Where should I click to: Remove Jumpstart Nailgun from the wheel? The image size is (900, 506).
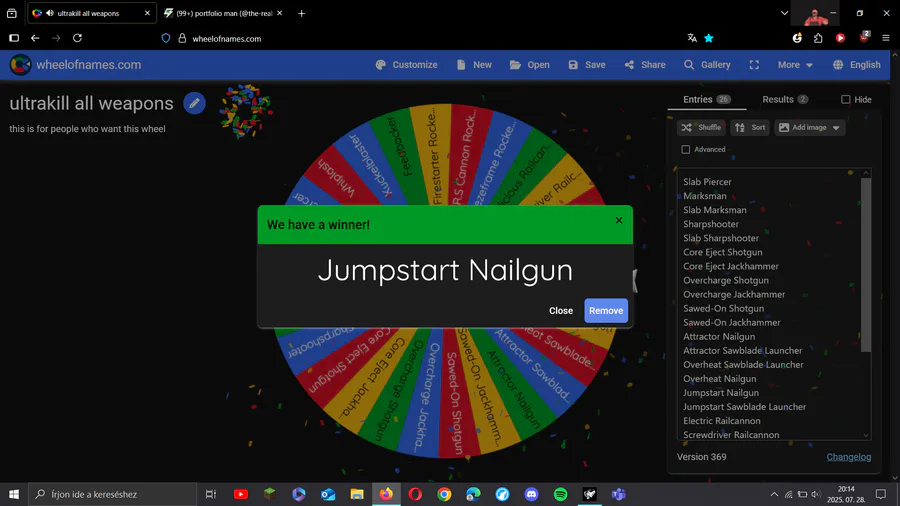606,310
